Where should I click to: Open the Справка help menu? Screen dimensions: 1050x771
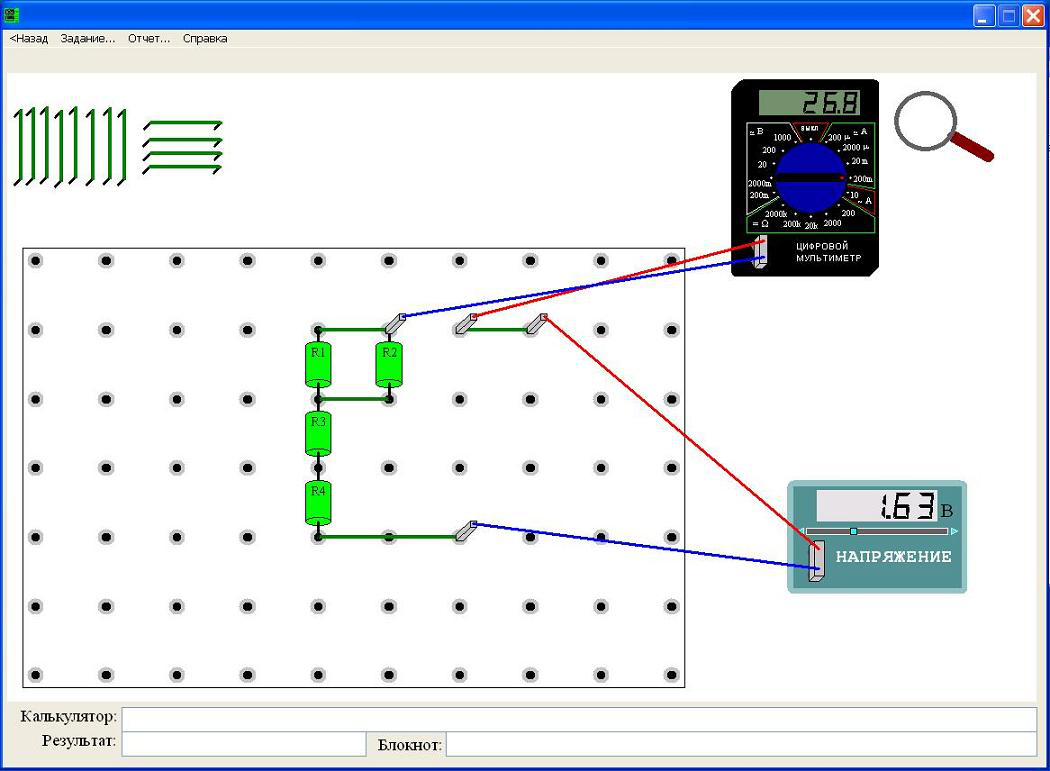205,39
